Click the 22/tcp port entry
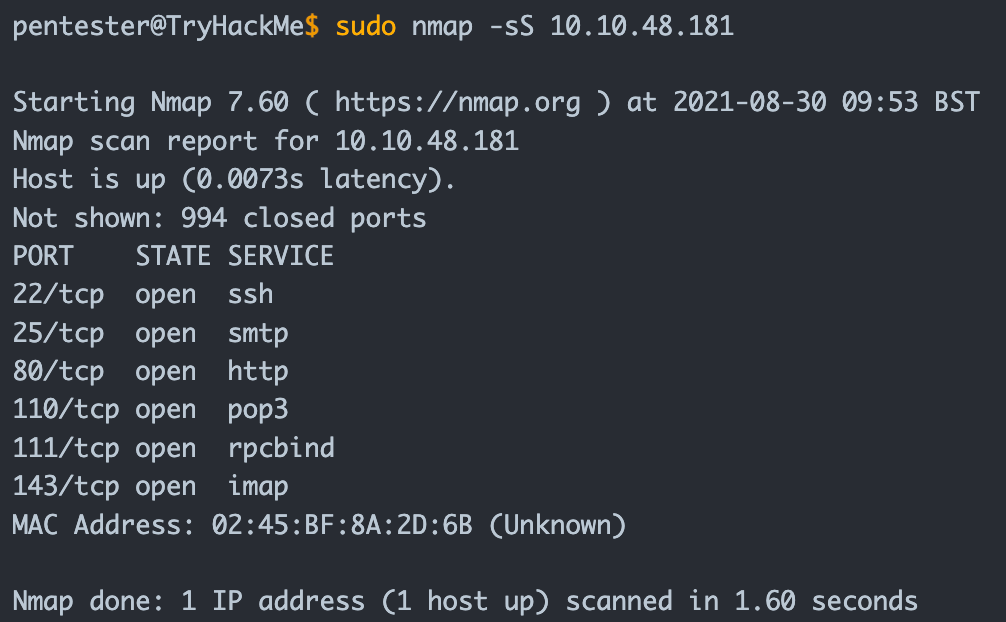The height and width of the screenshot is (622, 1006). pos(59,294)
